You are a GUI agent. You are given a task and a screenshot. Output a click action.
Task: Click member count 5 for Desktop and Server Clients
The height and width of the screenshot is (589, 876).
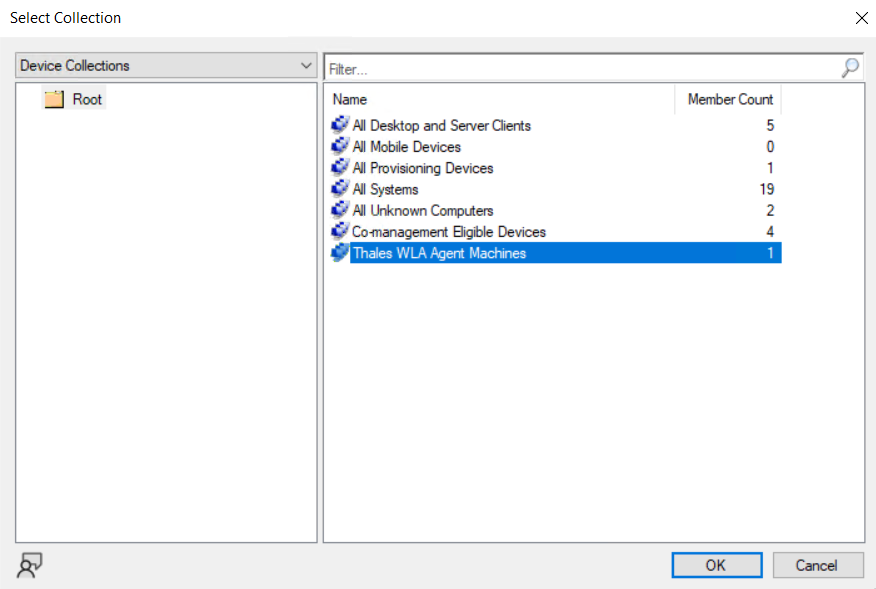(x=770, y=125)
